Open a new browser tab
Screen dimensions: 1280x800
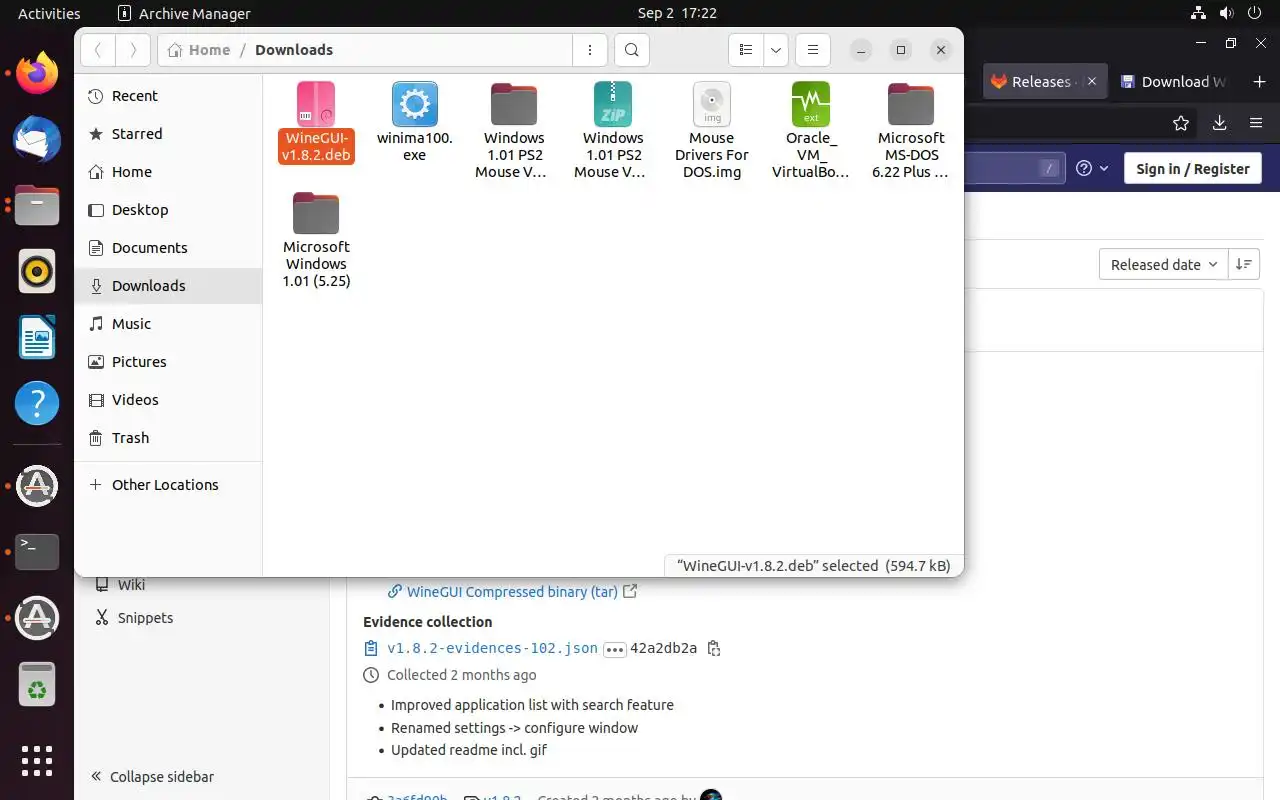1259,82
